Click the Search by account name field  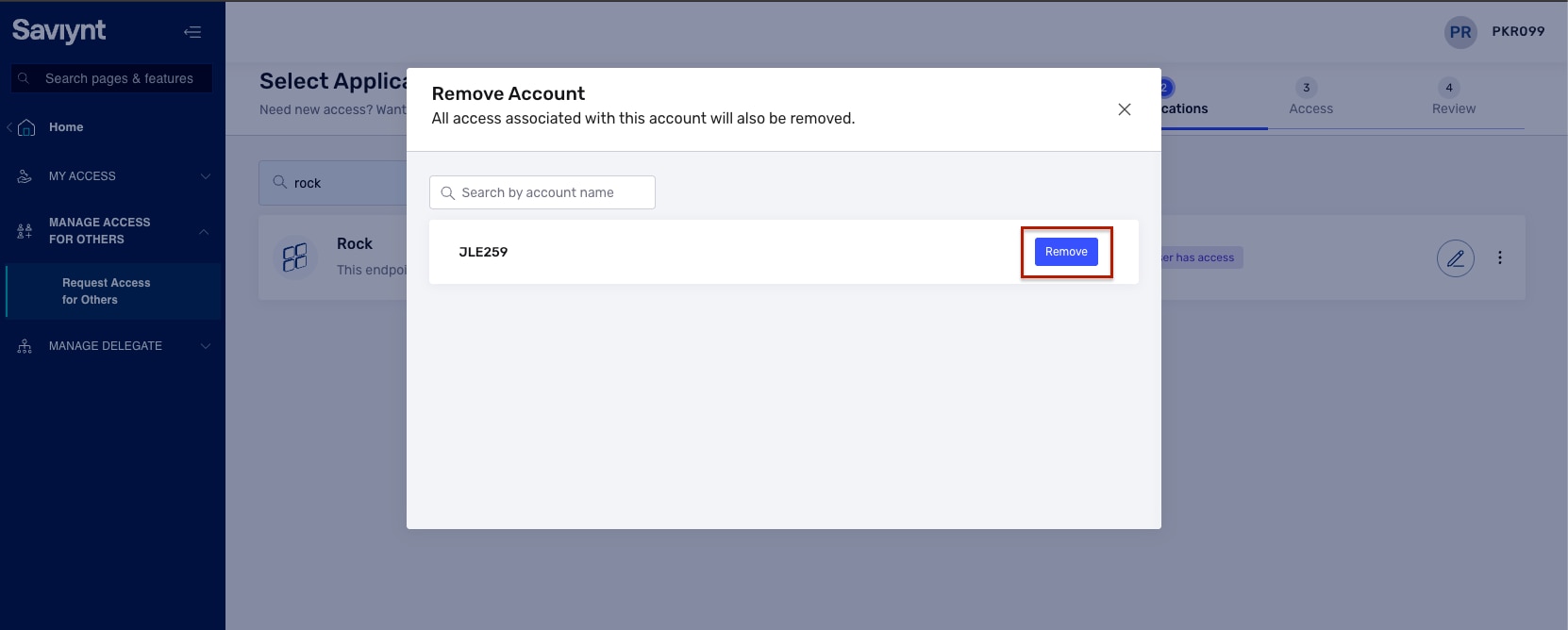coord(542,192)
